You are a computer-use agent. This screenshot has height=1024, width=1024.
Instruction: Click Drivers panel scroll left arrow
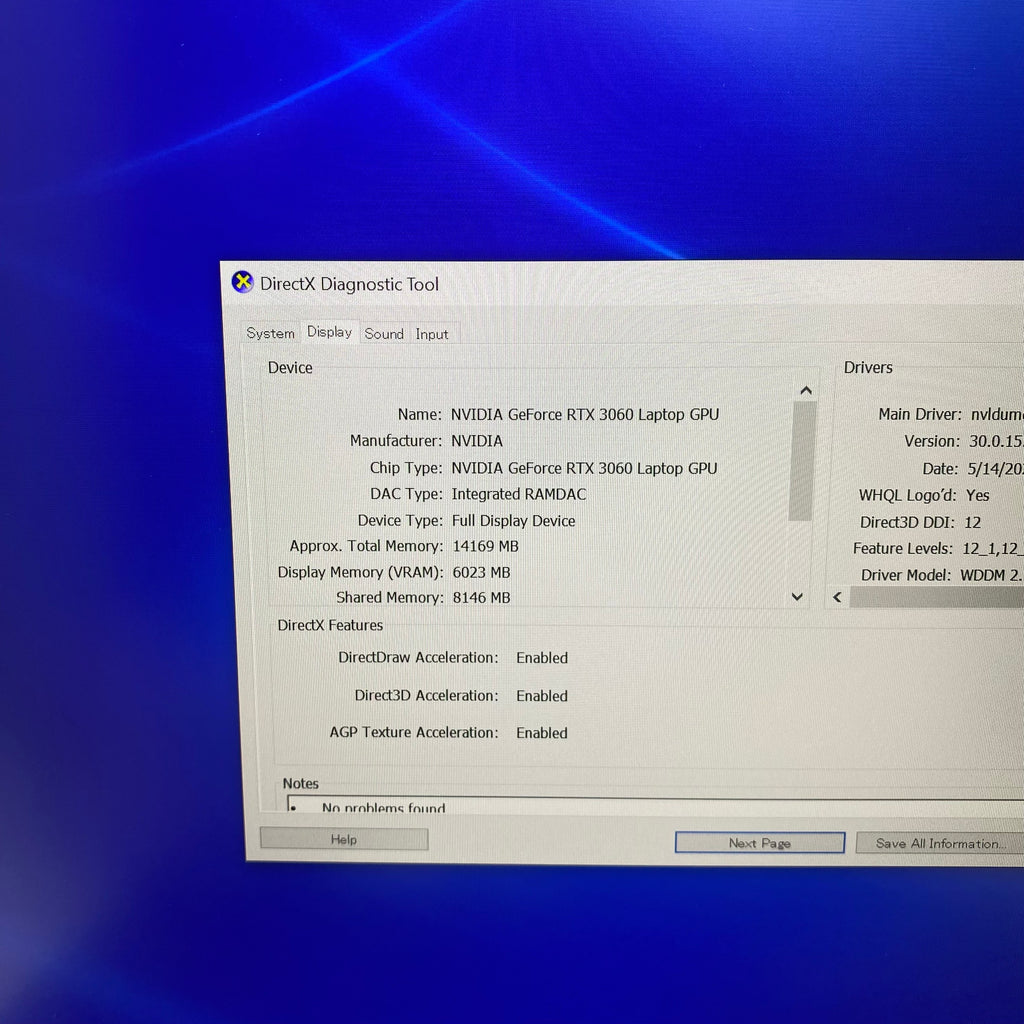[837, 597]
